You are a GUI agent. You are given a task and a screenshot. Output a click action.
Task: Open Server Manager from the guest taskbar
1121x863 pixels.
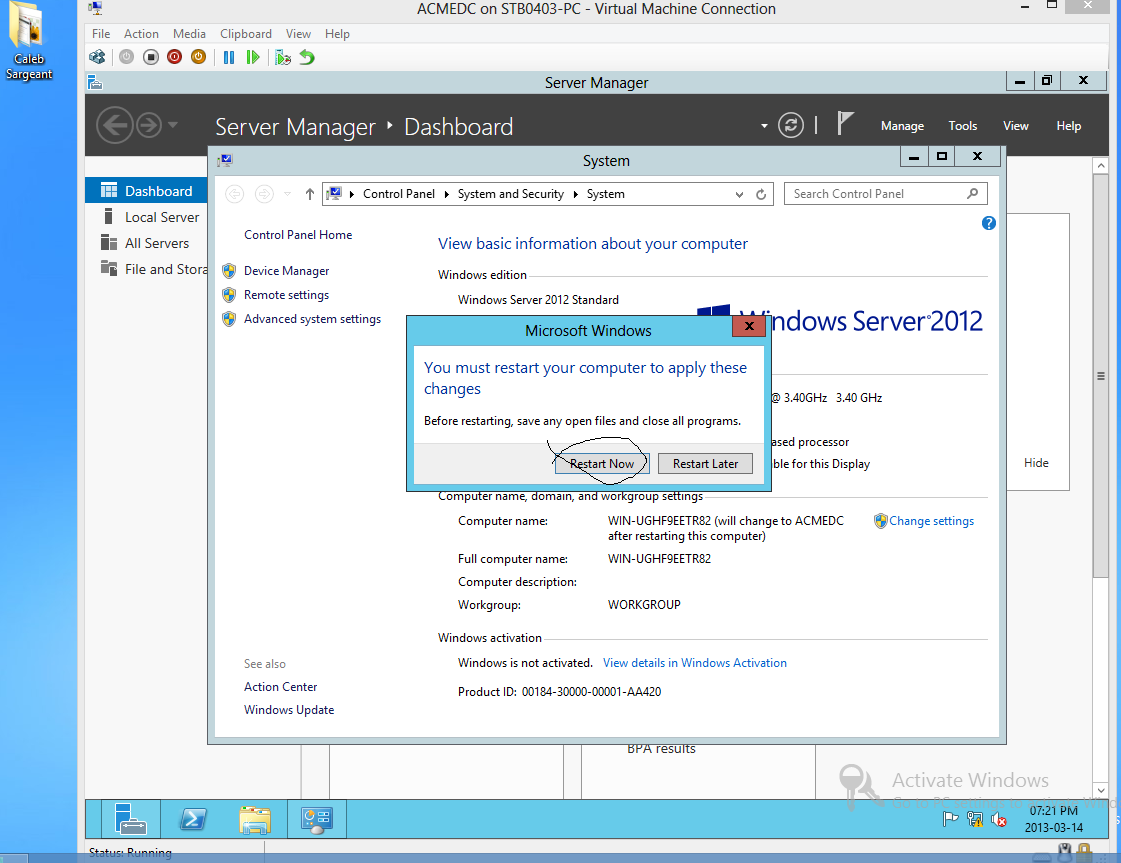point(130,819)
